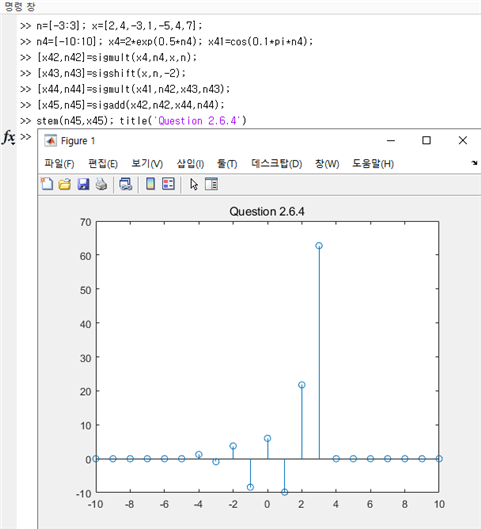Image resolution: width=481 pixels, height=529 pixels.
Task: Print the figure using the printer icon
Action: click(101, 184)
